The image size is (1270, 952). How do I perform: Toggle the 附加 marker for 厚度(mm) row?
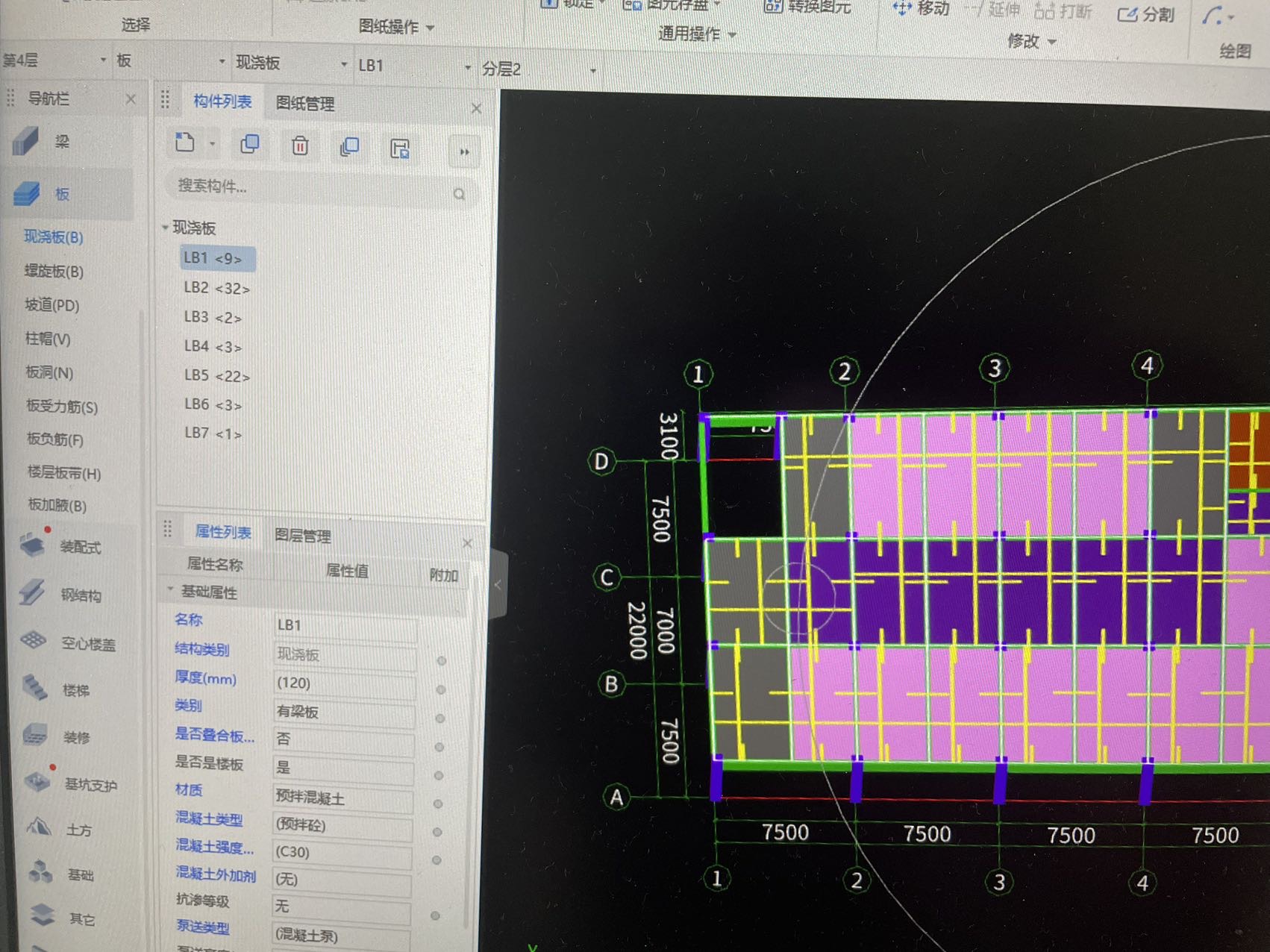pos(441,689)
